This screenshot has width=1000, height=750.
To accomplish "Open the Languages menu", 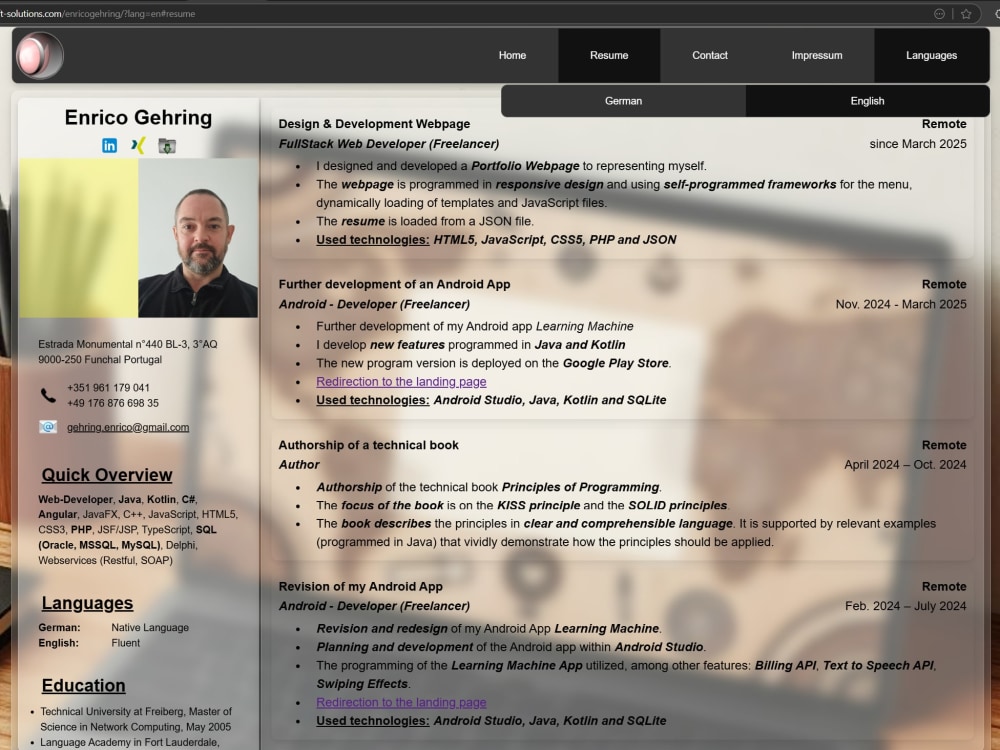I will [x=932, y=55].
